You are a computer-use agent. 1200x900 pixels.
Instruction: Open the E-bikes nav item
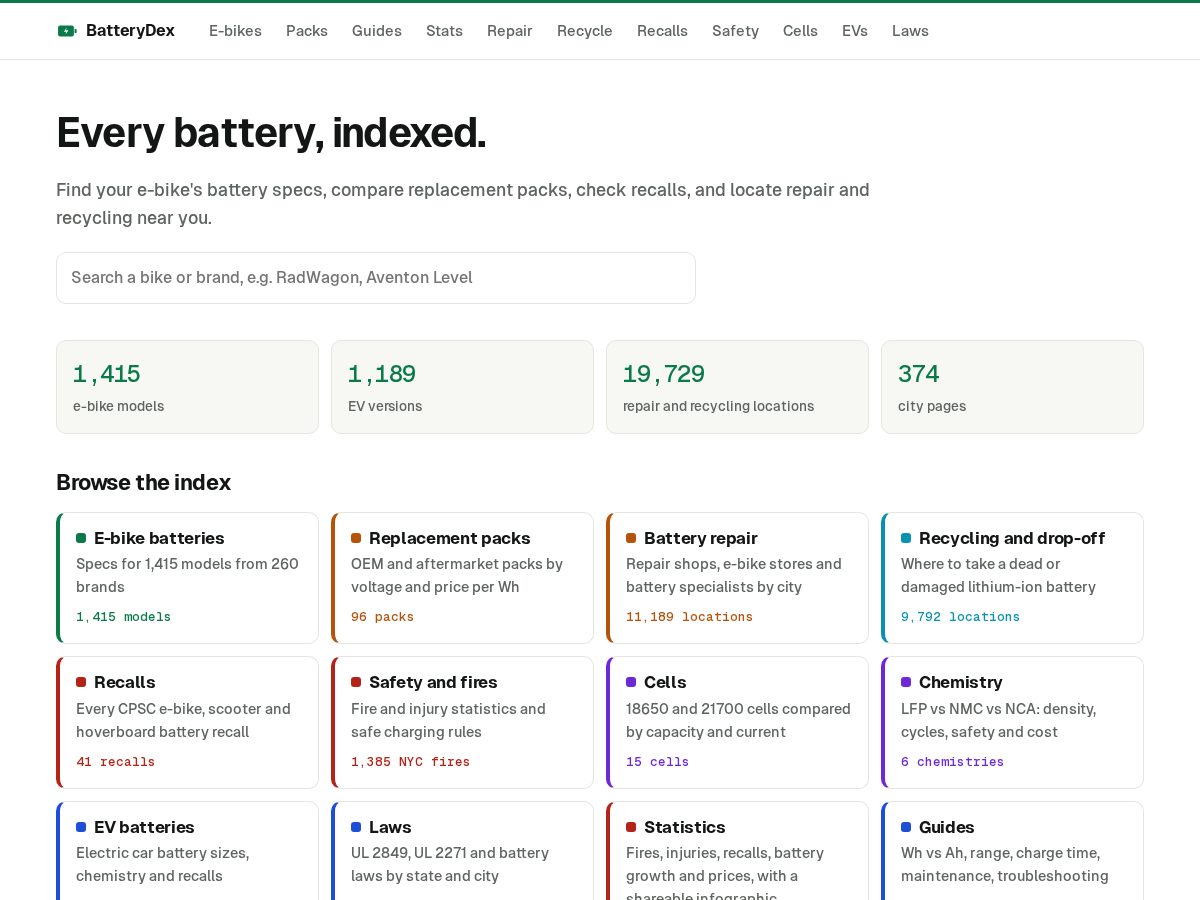tap(235, 31)
